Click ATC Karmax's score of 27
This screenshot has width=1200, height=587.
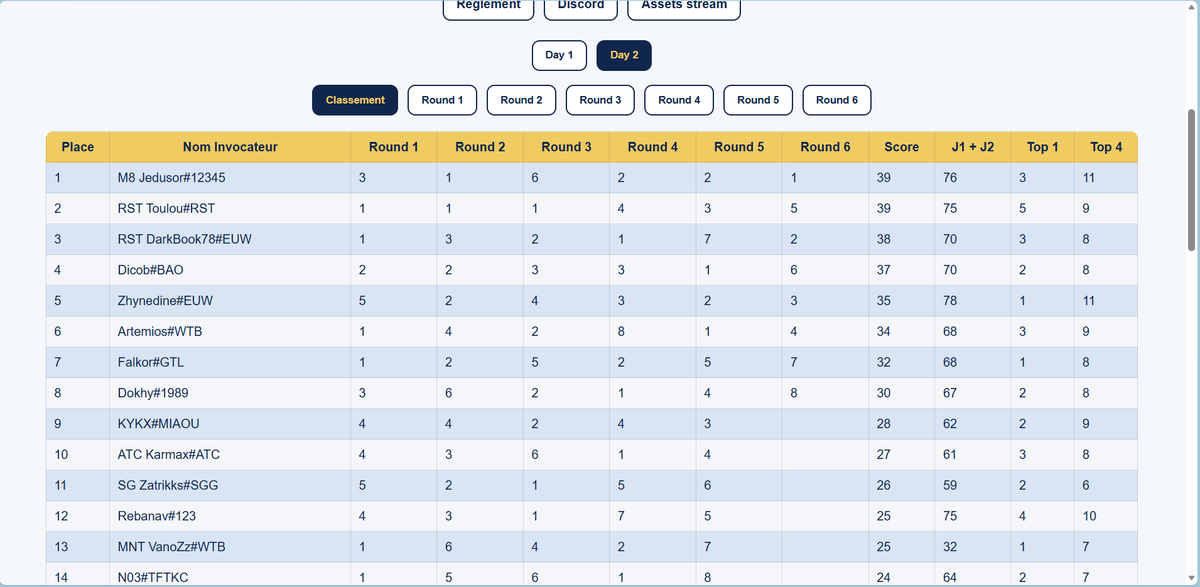pos(884,455)
